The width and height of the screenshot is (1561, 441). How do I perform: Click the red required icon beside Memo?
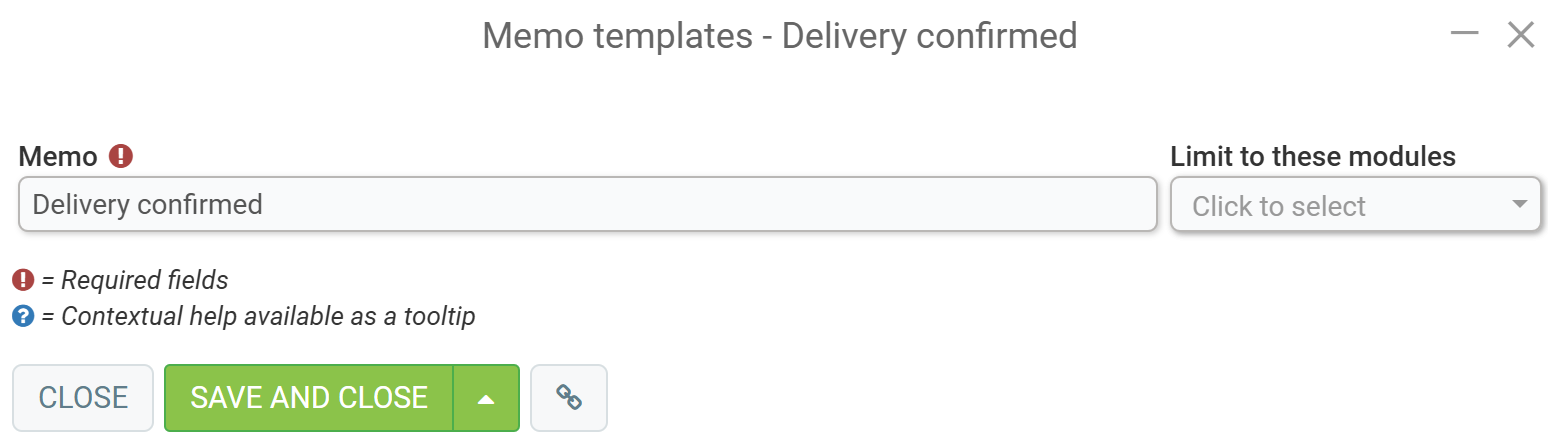click(121, 157)
